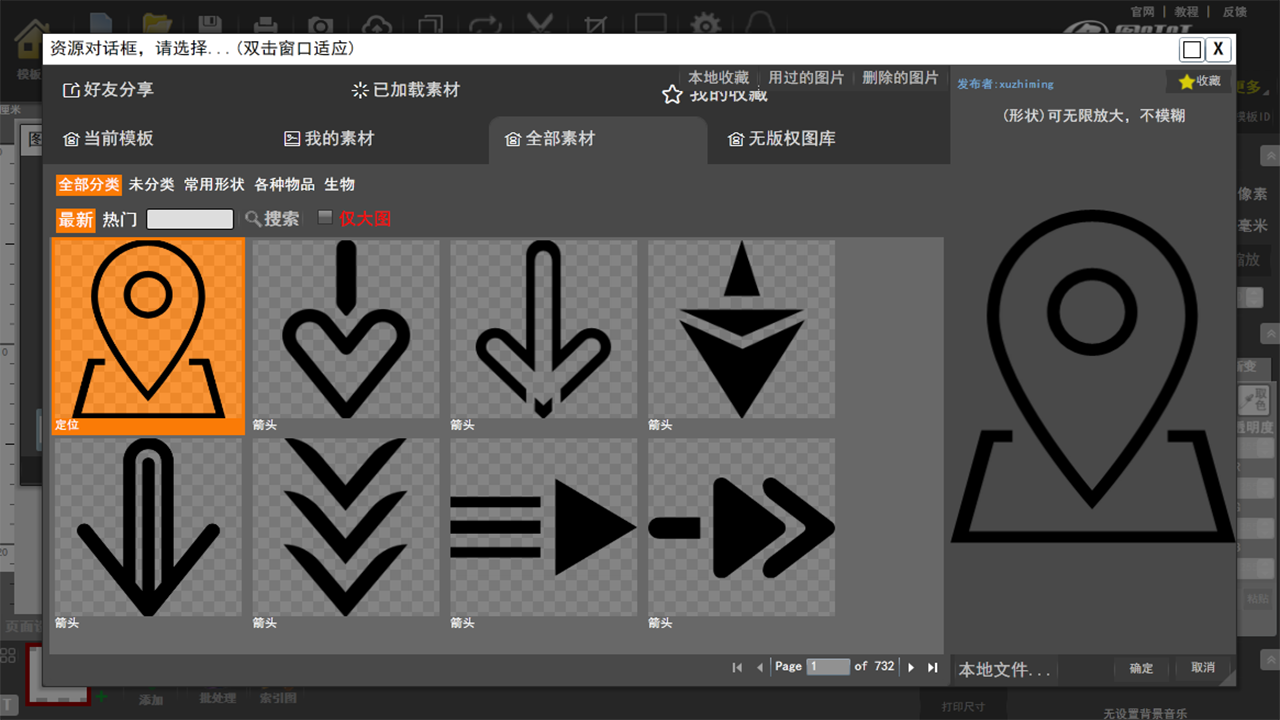Click the cloud upload icon
Viewport: 1280px width, 720px height.
tap(375, 22)
